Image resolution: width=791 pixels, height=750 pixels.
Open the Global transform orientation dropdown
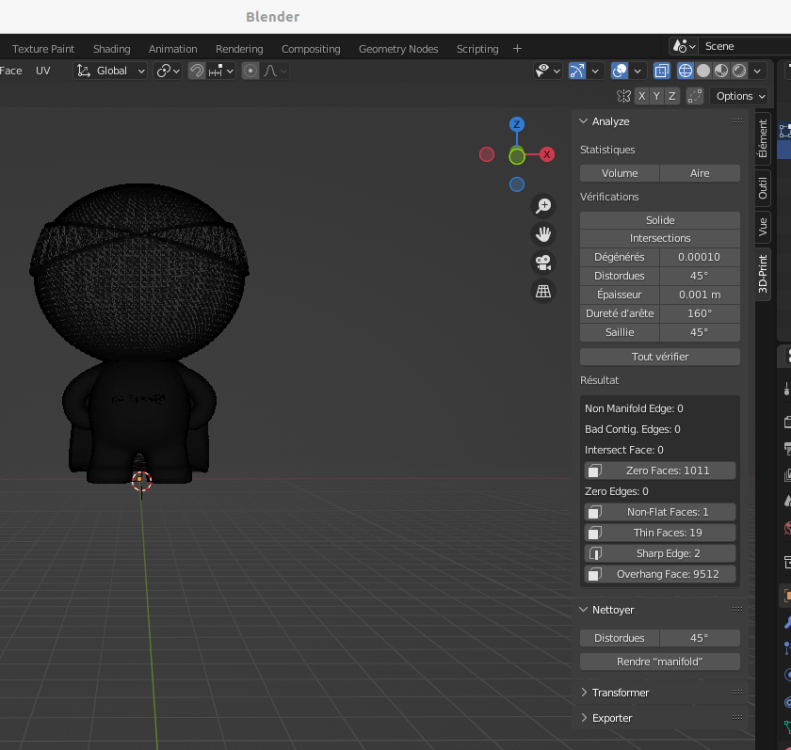pos(112,71)
